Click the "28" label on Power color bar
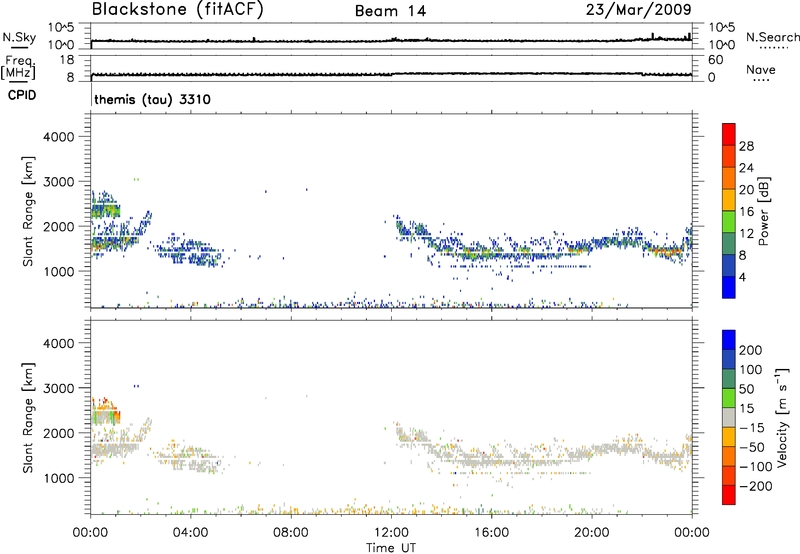 746,146
